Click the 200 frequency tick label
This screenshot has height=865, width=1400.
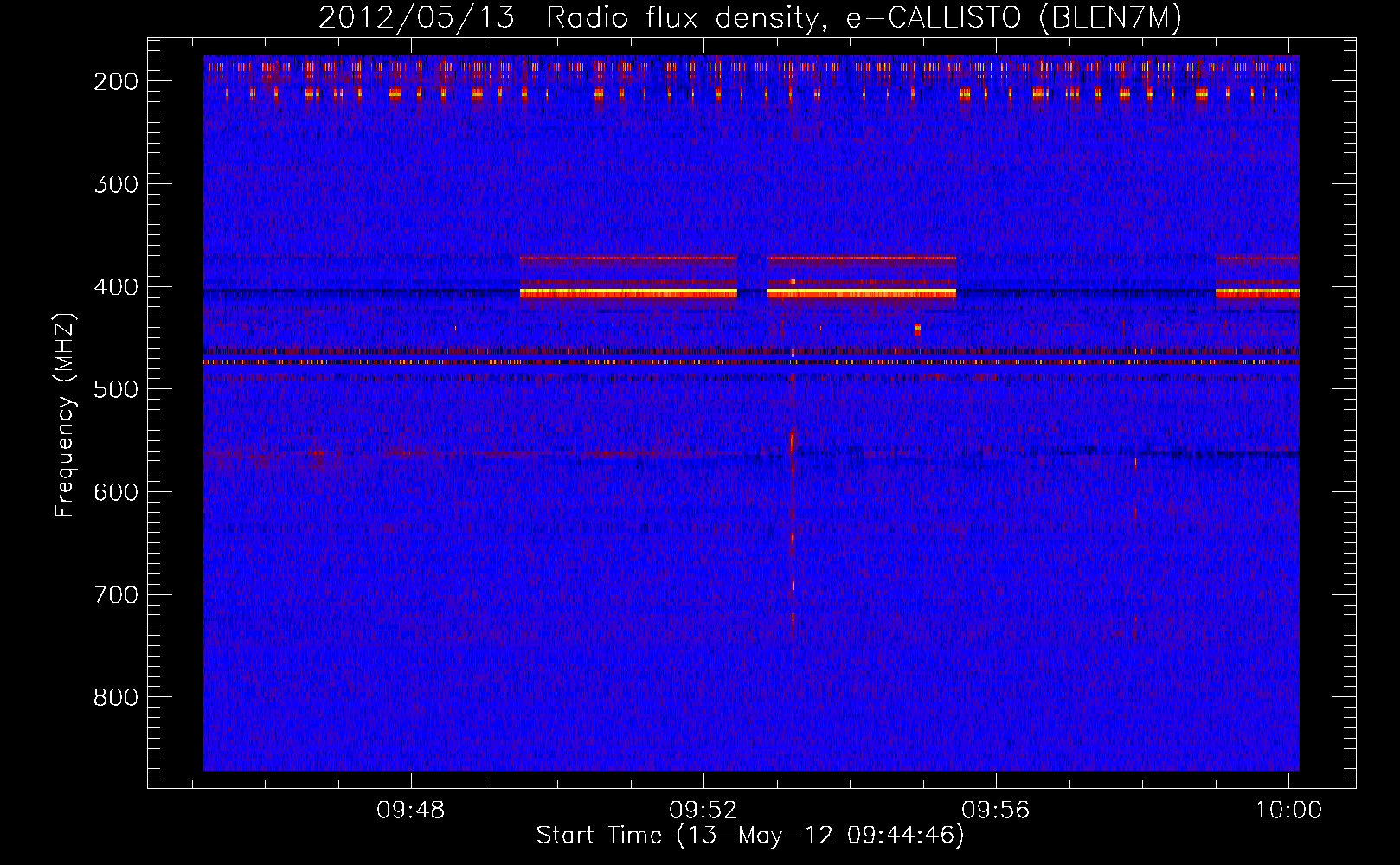pos(116,81)
